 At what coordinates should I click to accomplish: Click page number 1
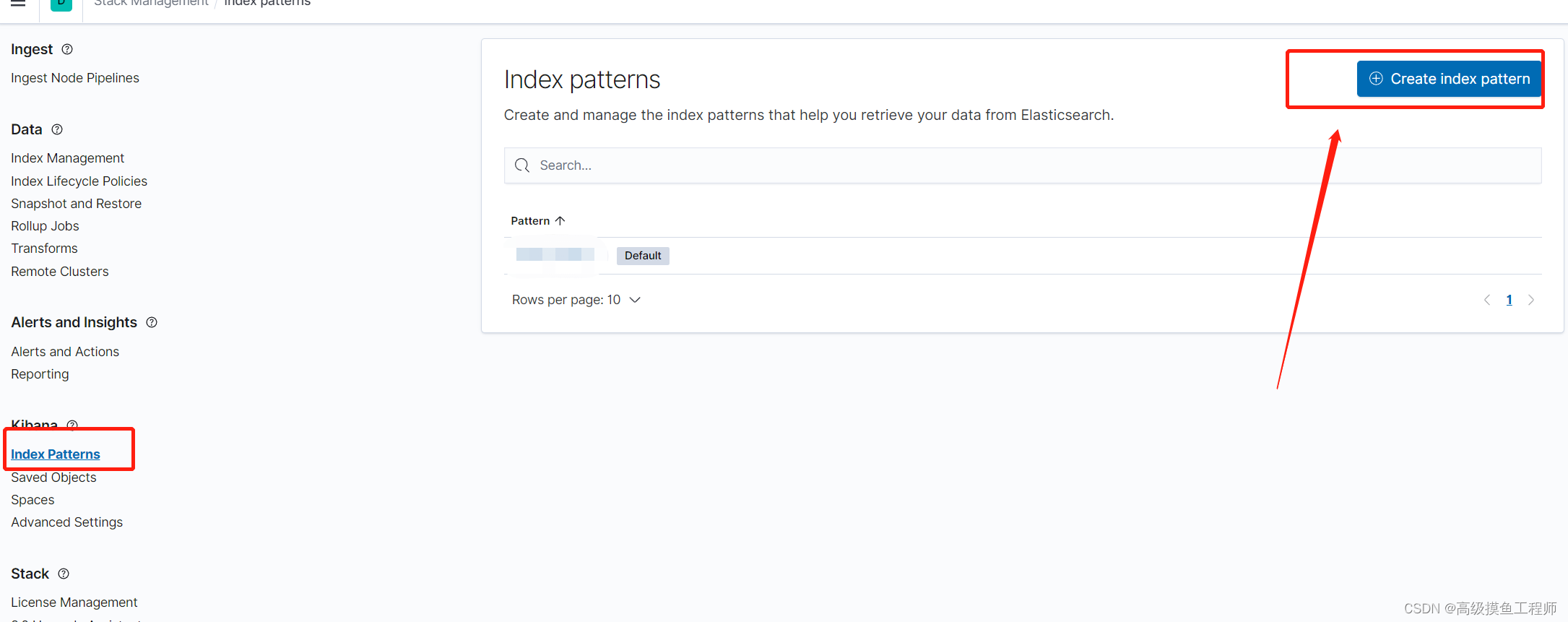(1509, 300)
